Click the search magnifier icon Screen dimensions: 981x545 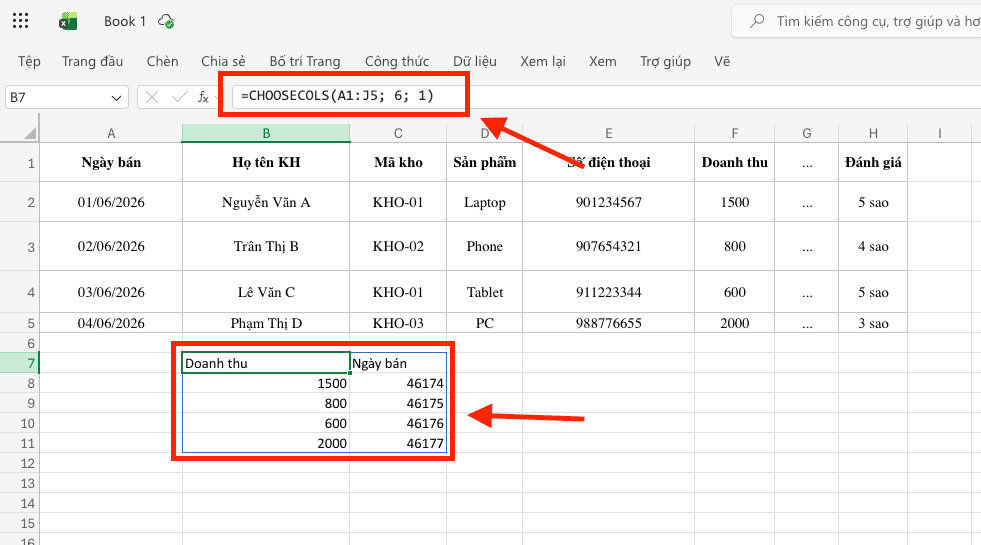coord(757,21)
